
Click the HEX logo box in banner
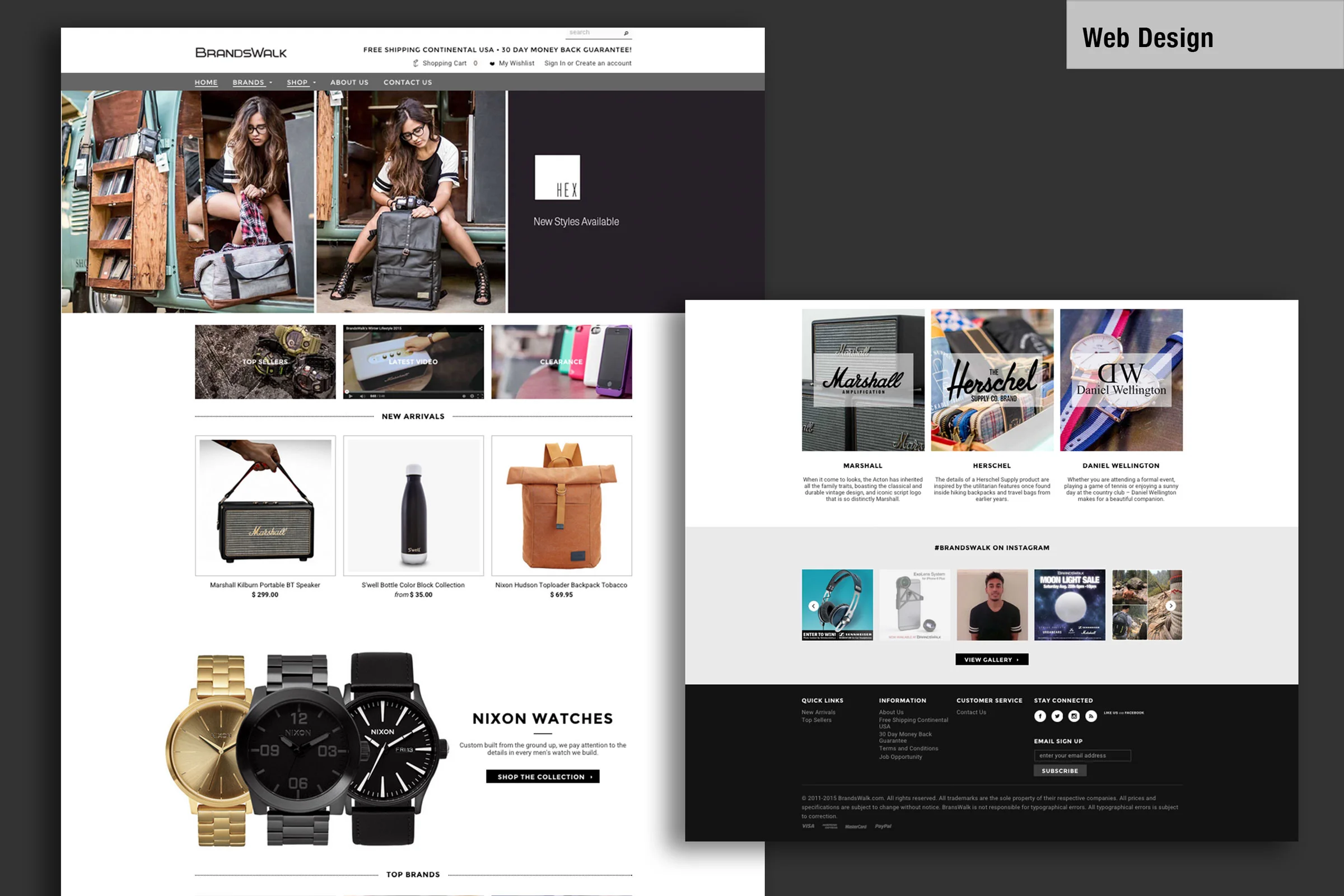[557, 177]
